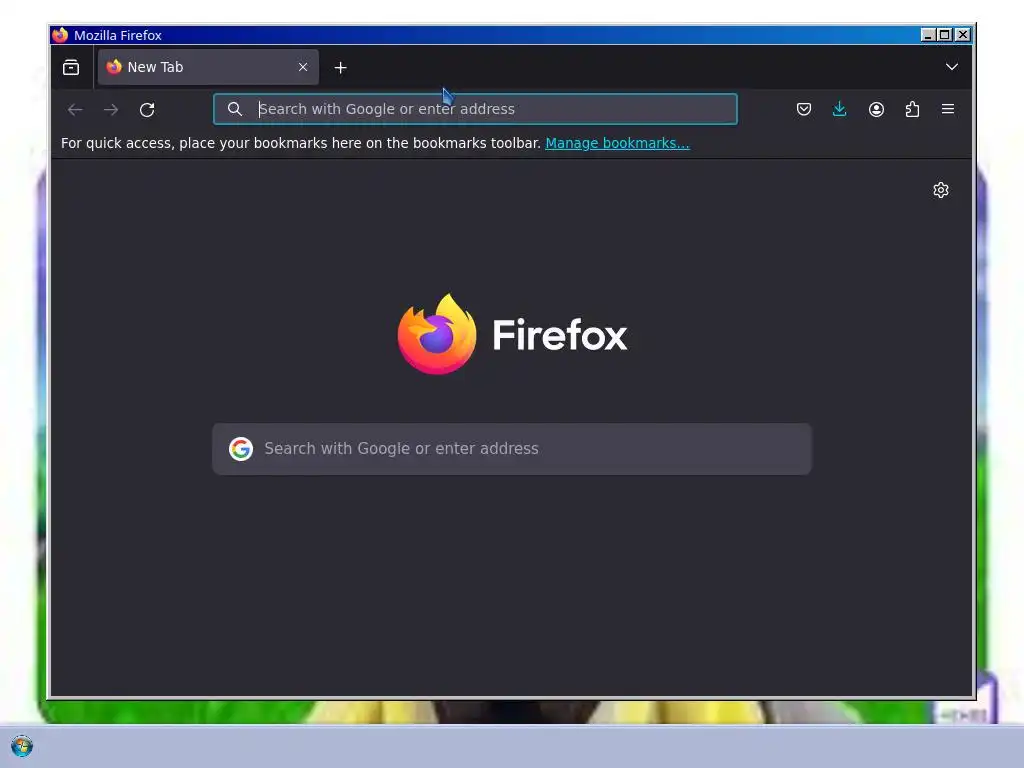Open the new tab personalize gear
This screenshot has height=768, width=1024.
941,190
